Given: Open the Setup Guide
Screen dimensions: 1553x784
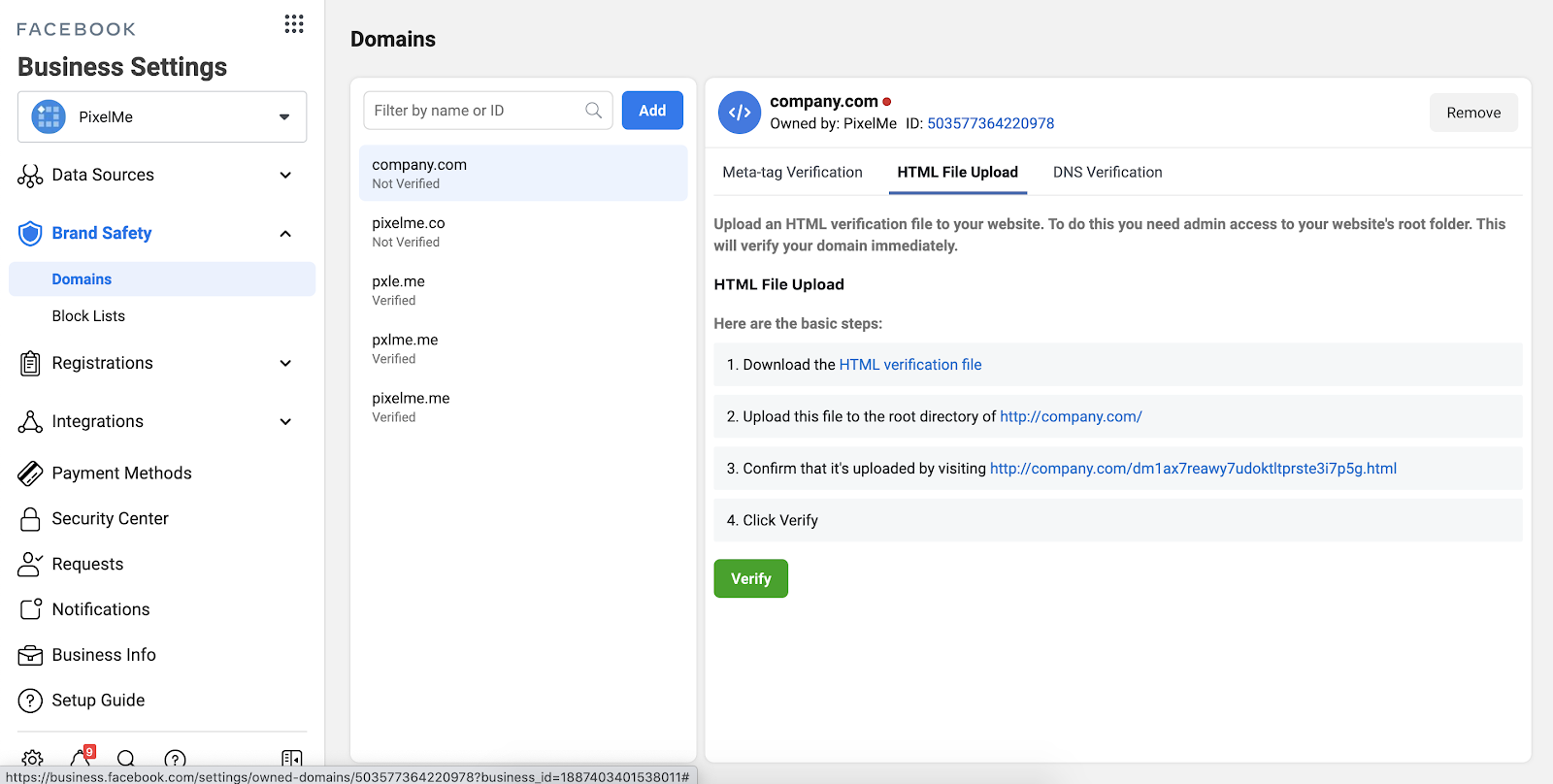Looking at the screenshot, I should click(x=98, y=701).
